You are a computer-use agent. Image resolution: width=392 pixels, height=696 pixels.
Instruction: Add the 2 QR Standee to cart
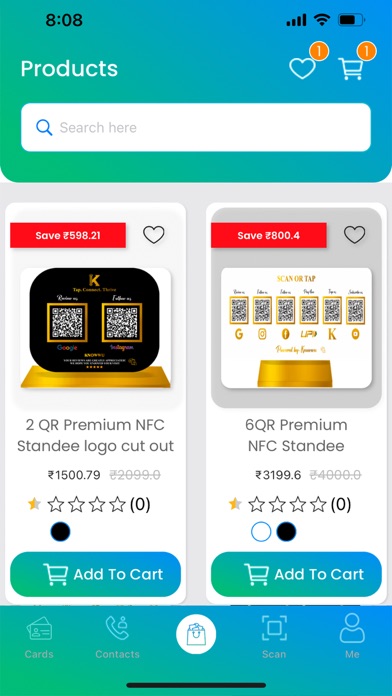95,574
